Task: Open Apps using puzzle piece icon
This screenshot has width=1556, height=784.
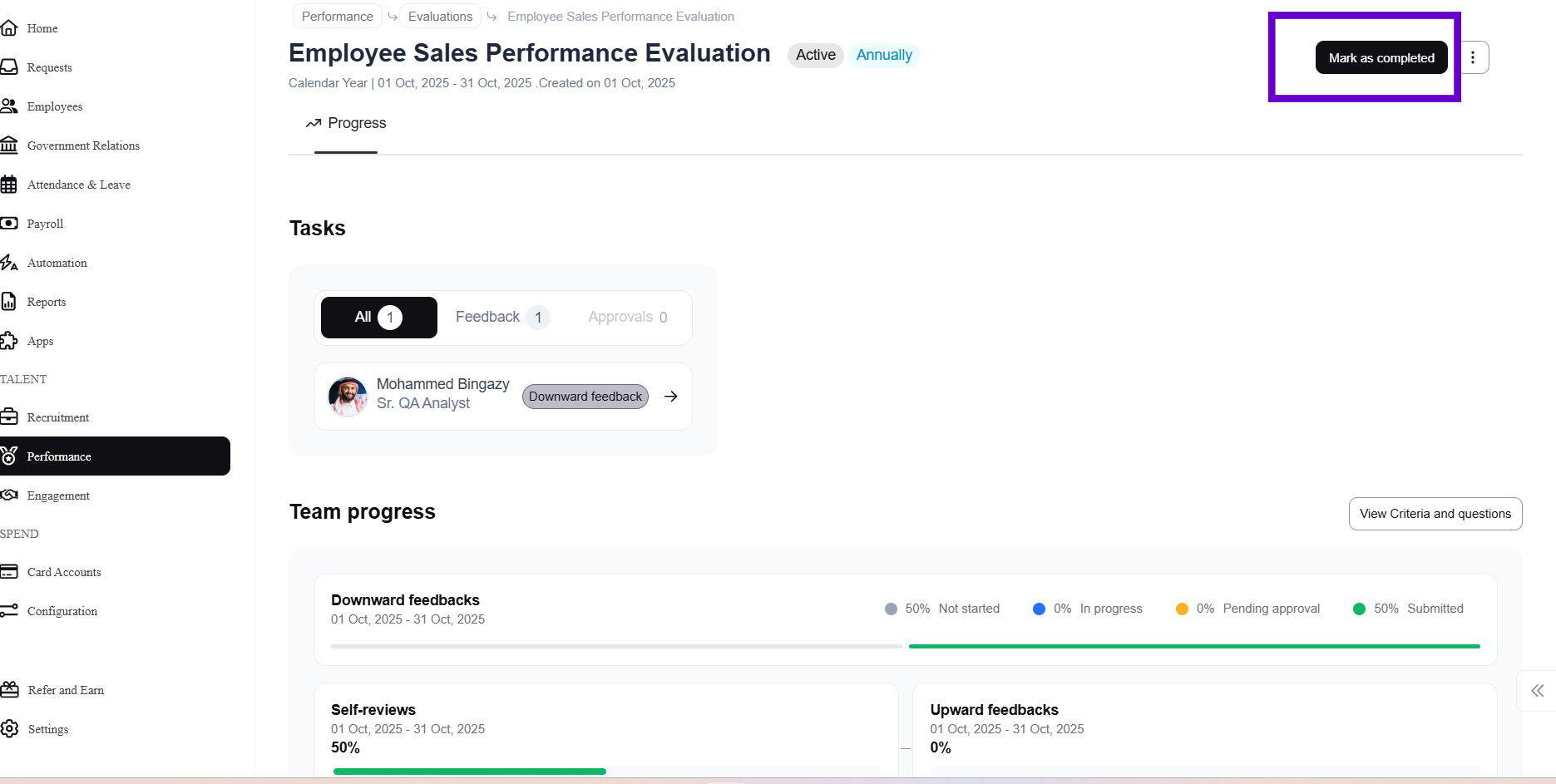Action: point(9,341)
